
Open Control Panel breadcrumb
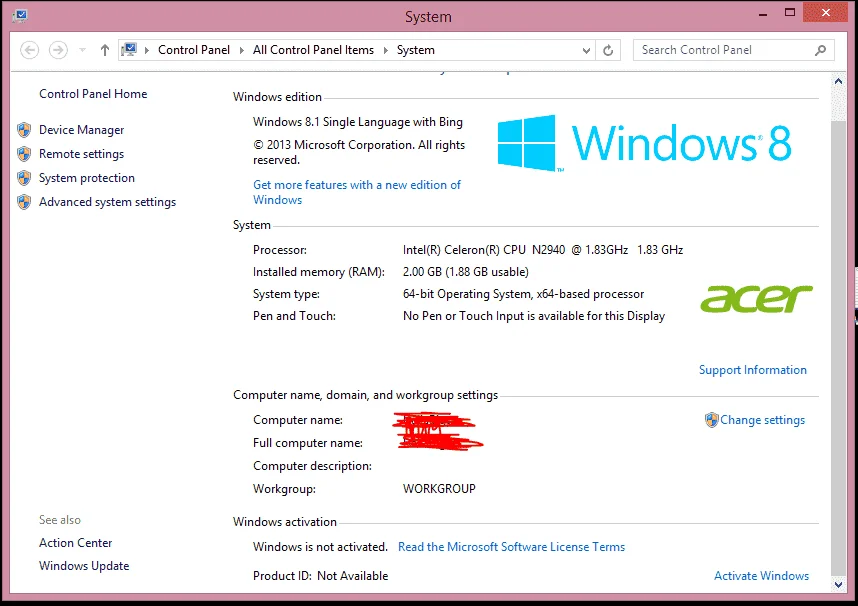click(x=194, y=50)
